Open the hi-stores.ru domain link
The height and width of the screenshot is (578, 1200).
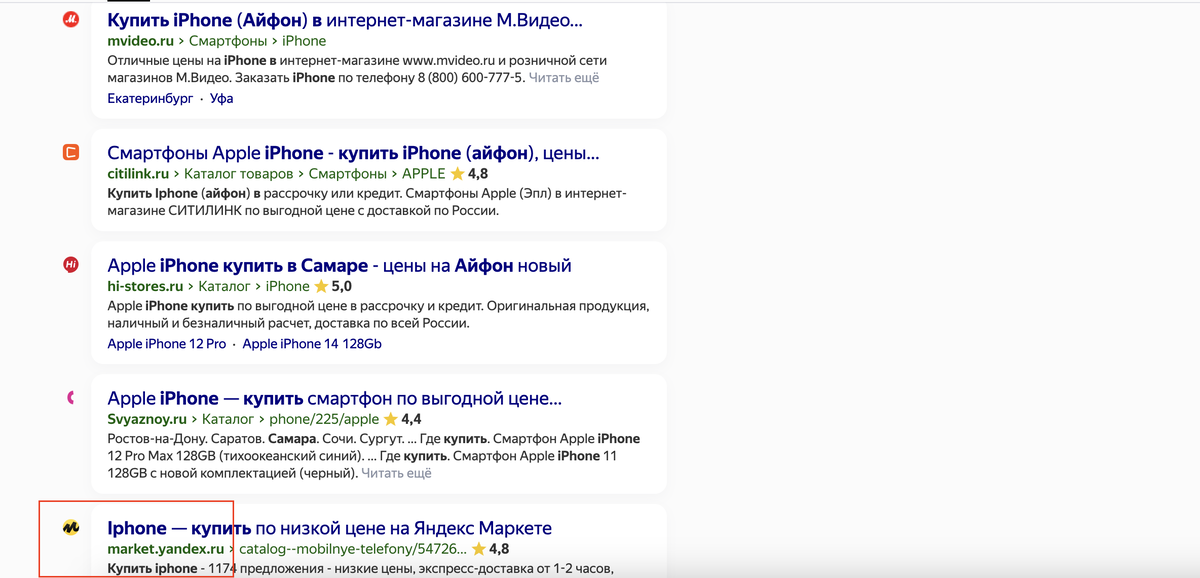click(143, 286)
